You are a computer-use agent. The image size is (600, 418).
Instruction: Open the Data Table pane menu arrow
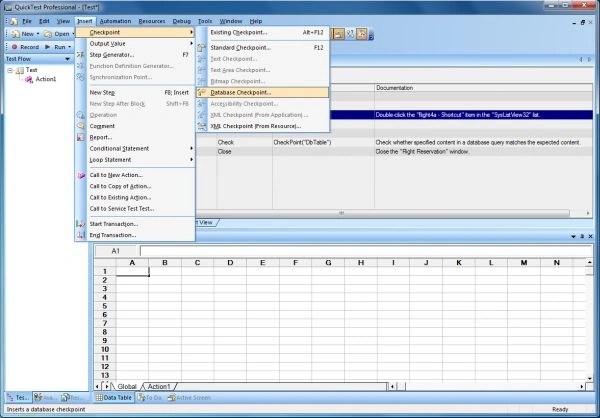click(573, 237)
